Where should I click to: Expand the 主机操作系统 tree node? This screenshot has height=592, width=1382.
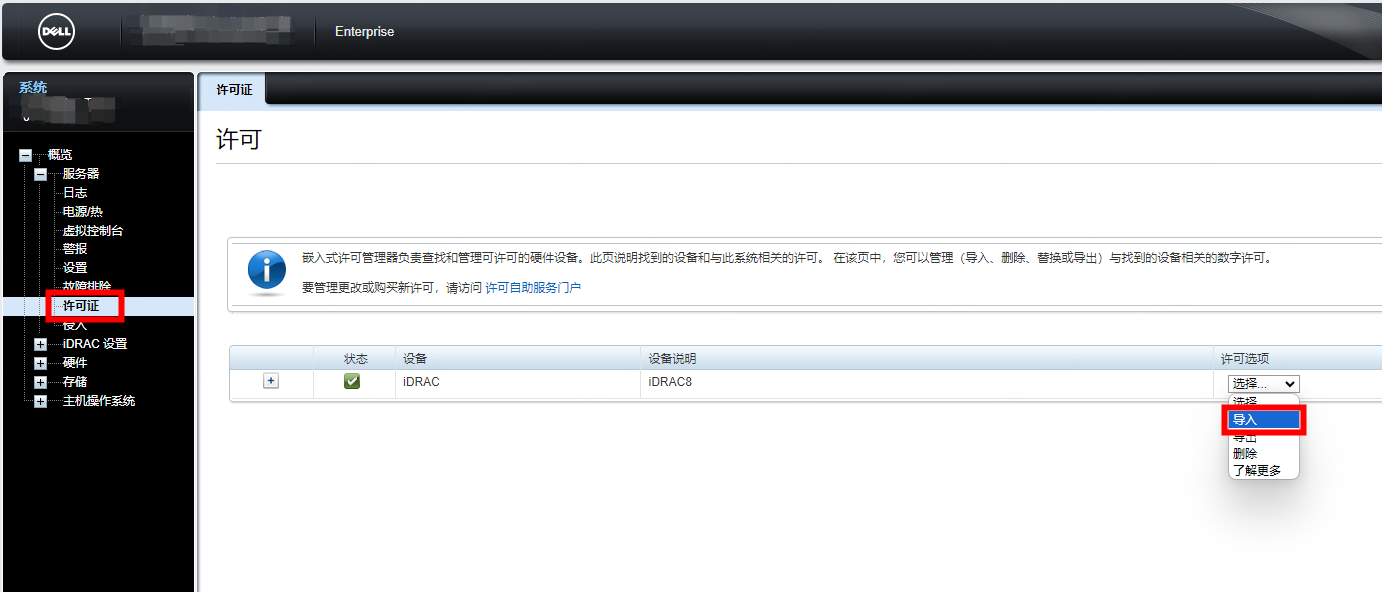(x=40, y=401)
